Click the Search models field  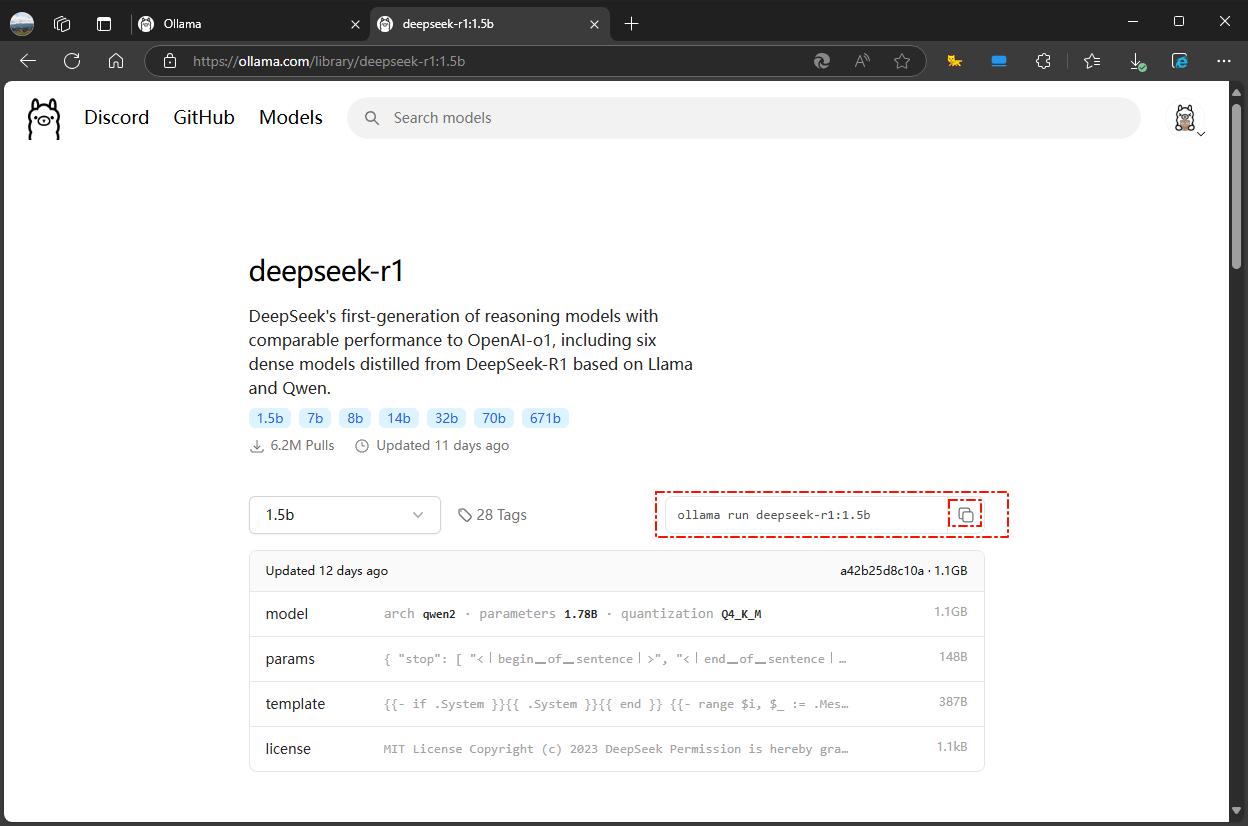743,118
